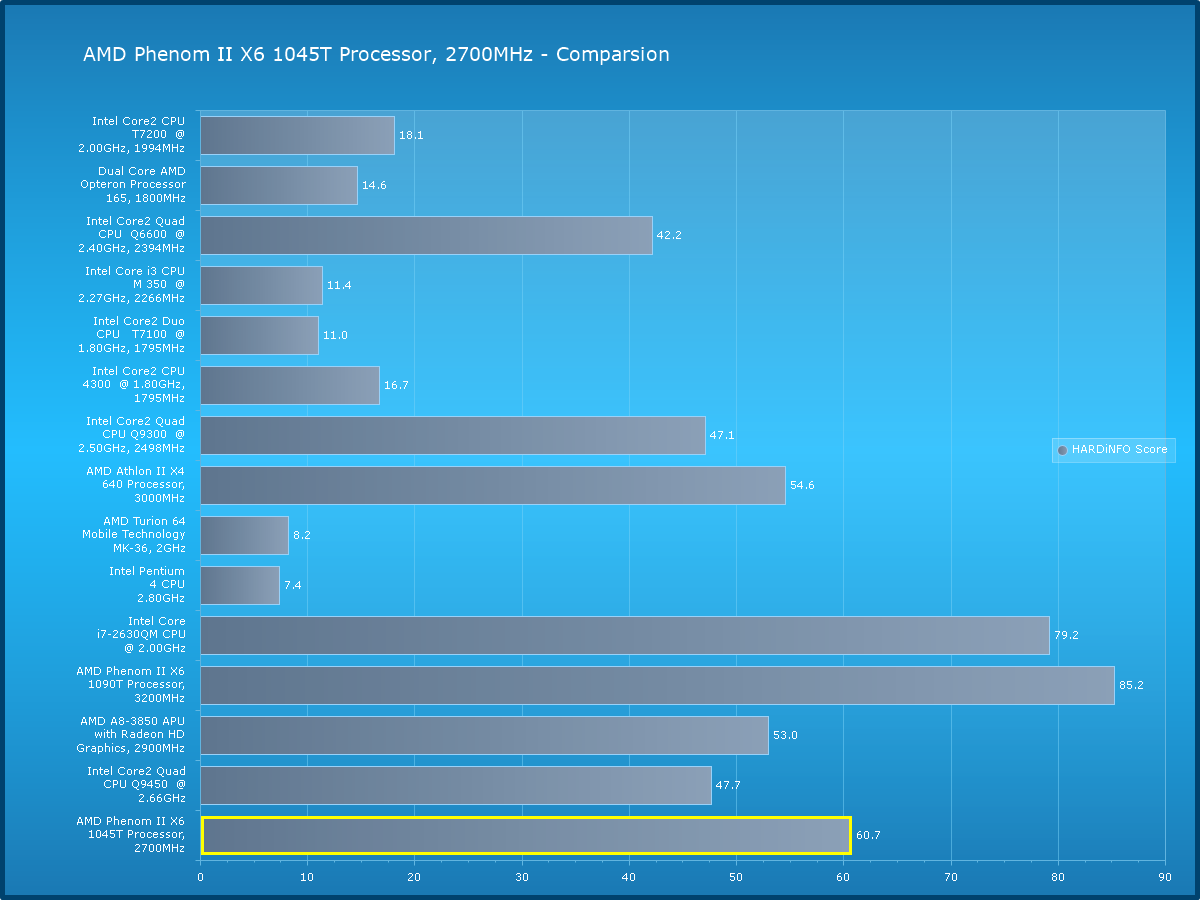1200x900 pixels.
Task: Select the Intel Core2 Duo T7100 bar
Action: pos(259,335)
